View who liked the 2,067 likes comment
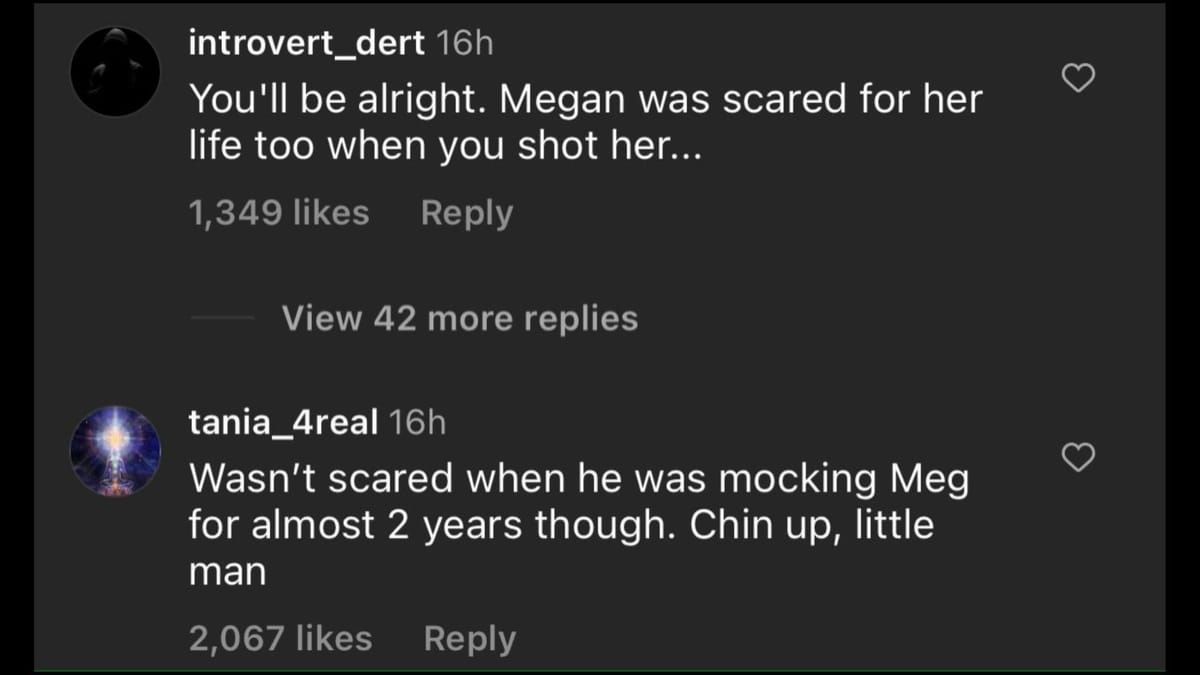This screenshot has width=1200, height=675. coord(279,638)
